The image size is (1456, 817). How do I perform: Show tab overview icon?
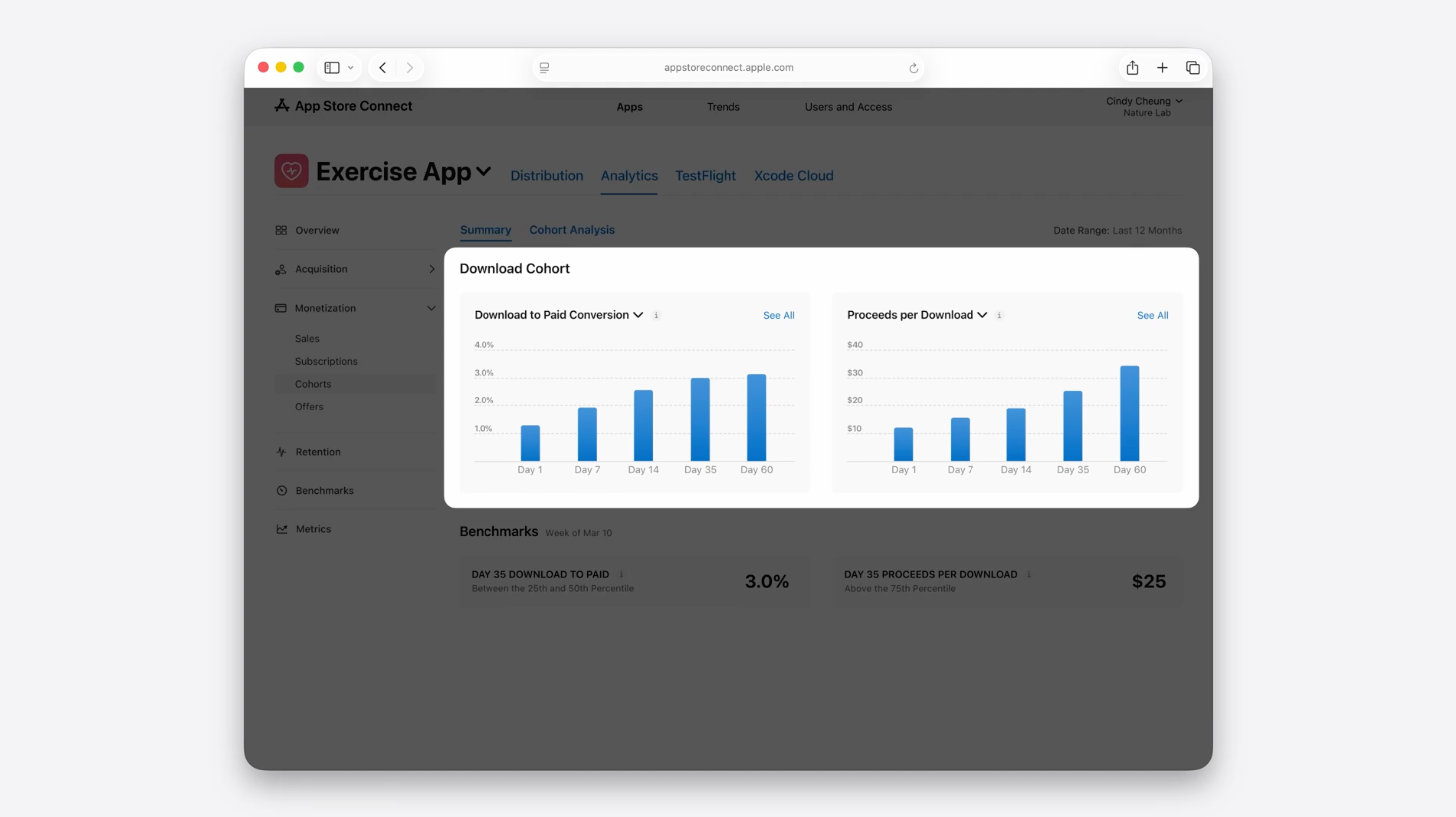(1192, 68)
